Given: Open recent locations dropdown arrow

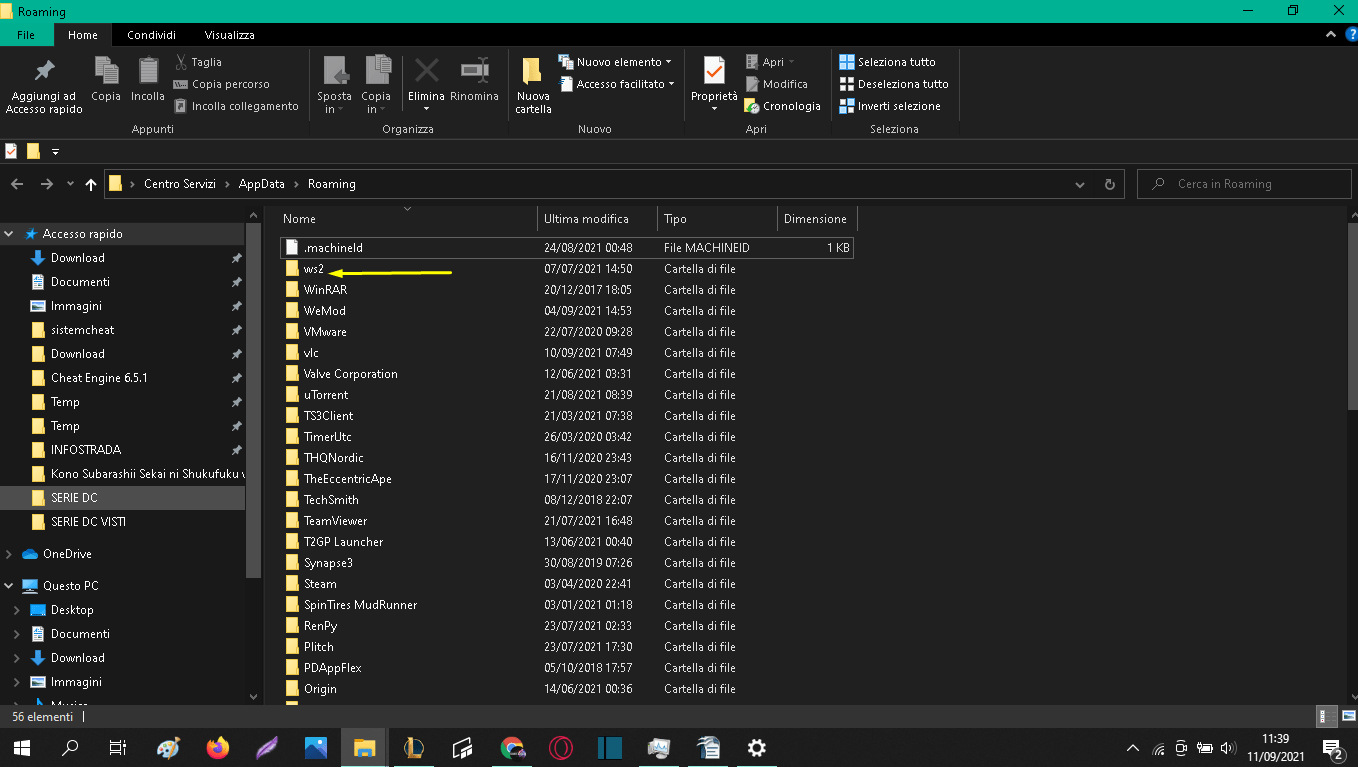Looking at the screenshot, I should [70, 184].
